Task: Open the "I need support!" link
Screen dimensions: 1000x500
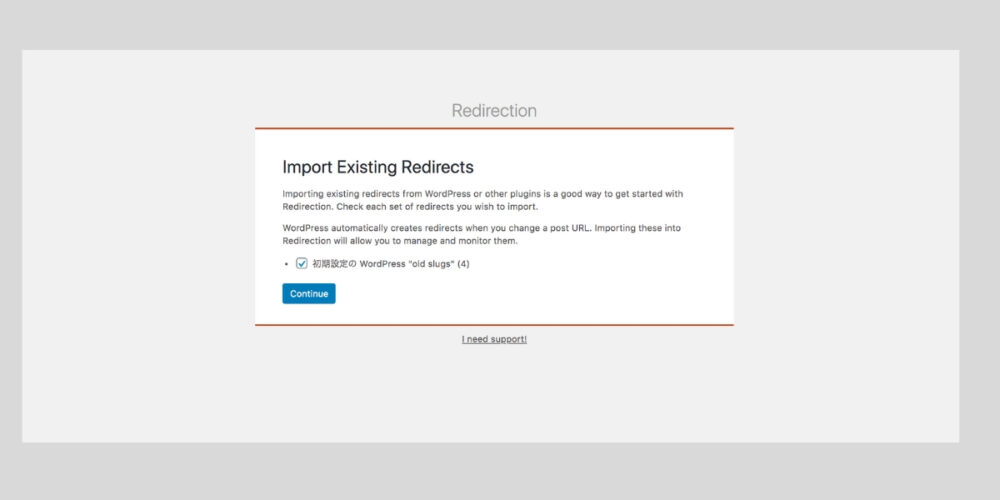Action: click(494, 339)
